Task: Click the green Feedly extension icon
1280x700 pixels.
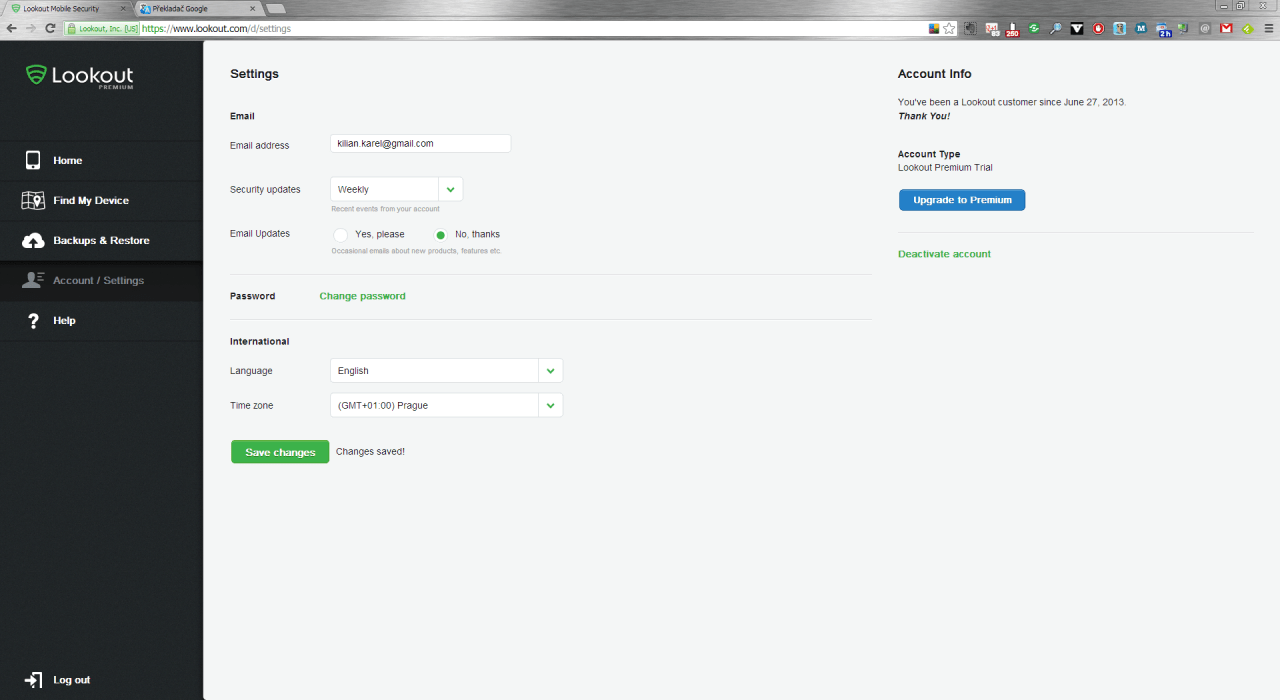Action: [1247, 29]
